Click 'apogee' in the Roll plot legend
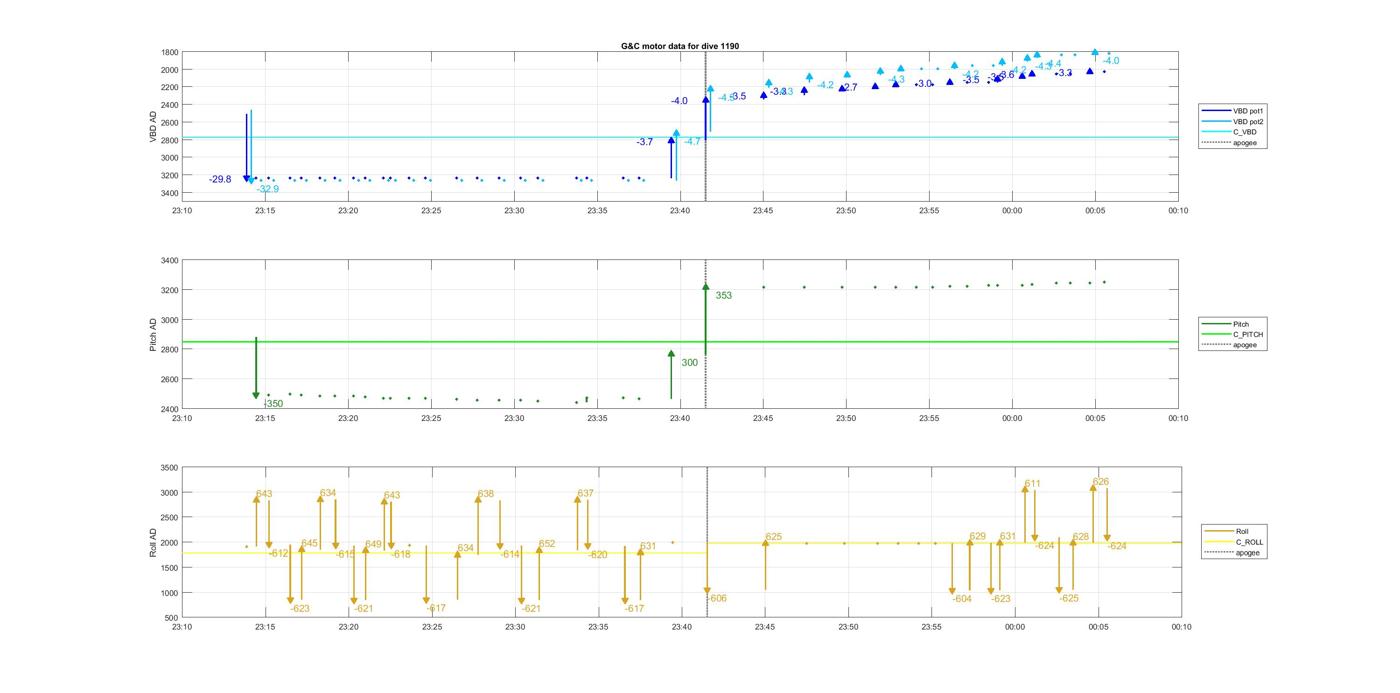 tap(1248, 552)
